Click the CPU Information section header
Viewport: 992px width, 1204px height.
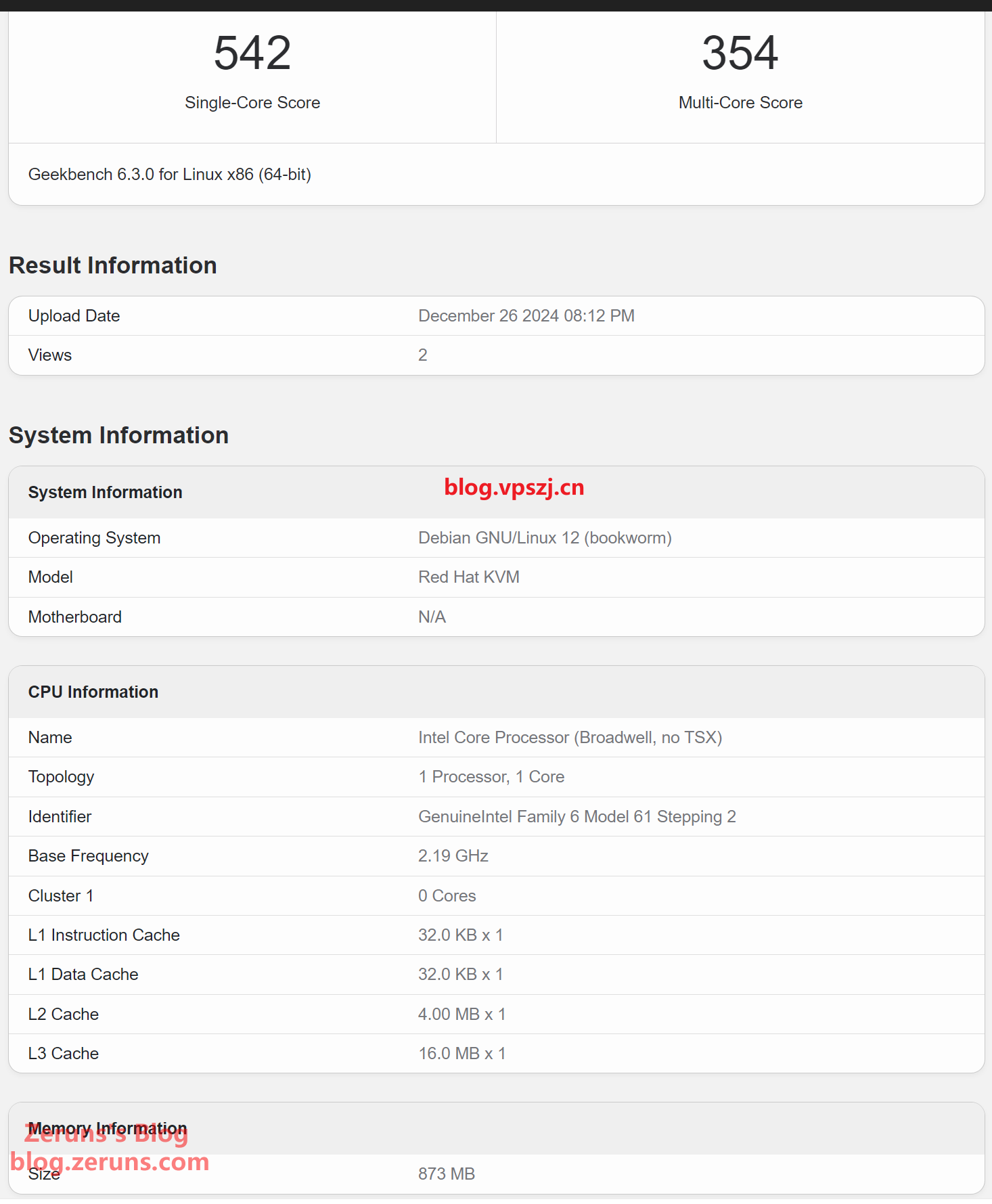(x=93, y=692)
